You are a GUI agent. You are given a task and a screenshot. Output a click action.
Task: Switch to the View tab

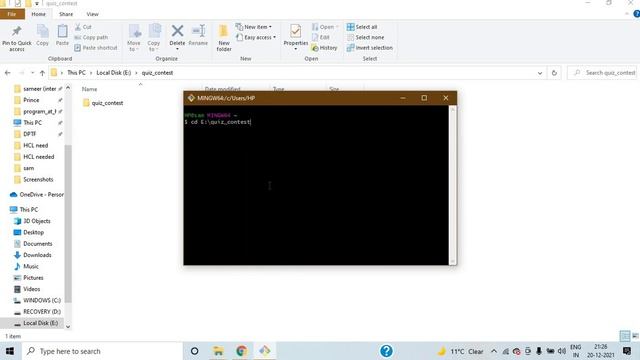pyautogui.click(x=92, y=14)
